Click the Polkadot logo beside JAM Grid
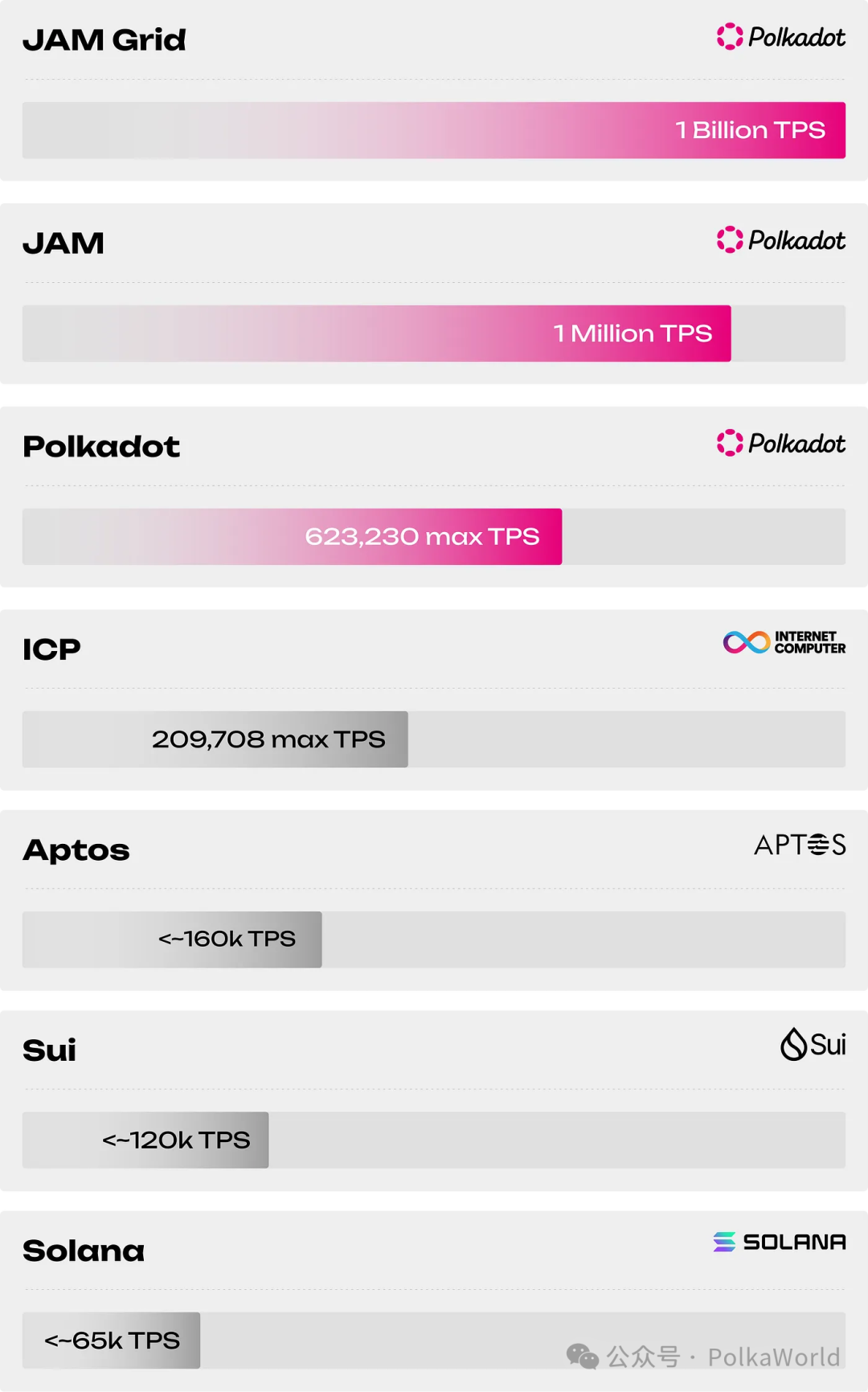868x1392 pixels. point(780,37)
